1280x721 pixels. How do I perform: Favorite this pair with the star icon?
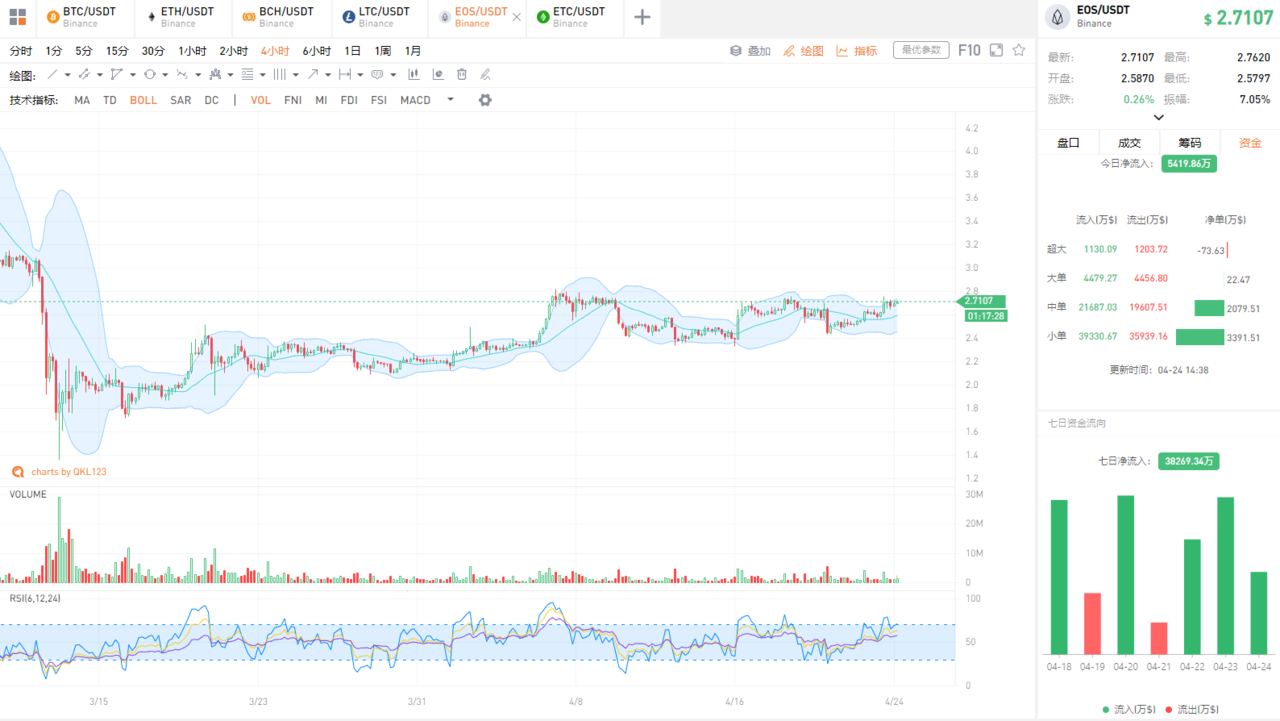click(x=1019, y=50)
